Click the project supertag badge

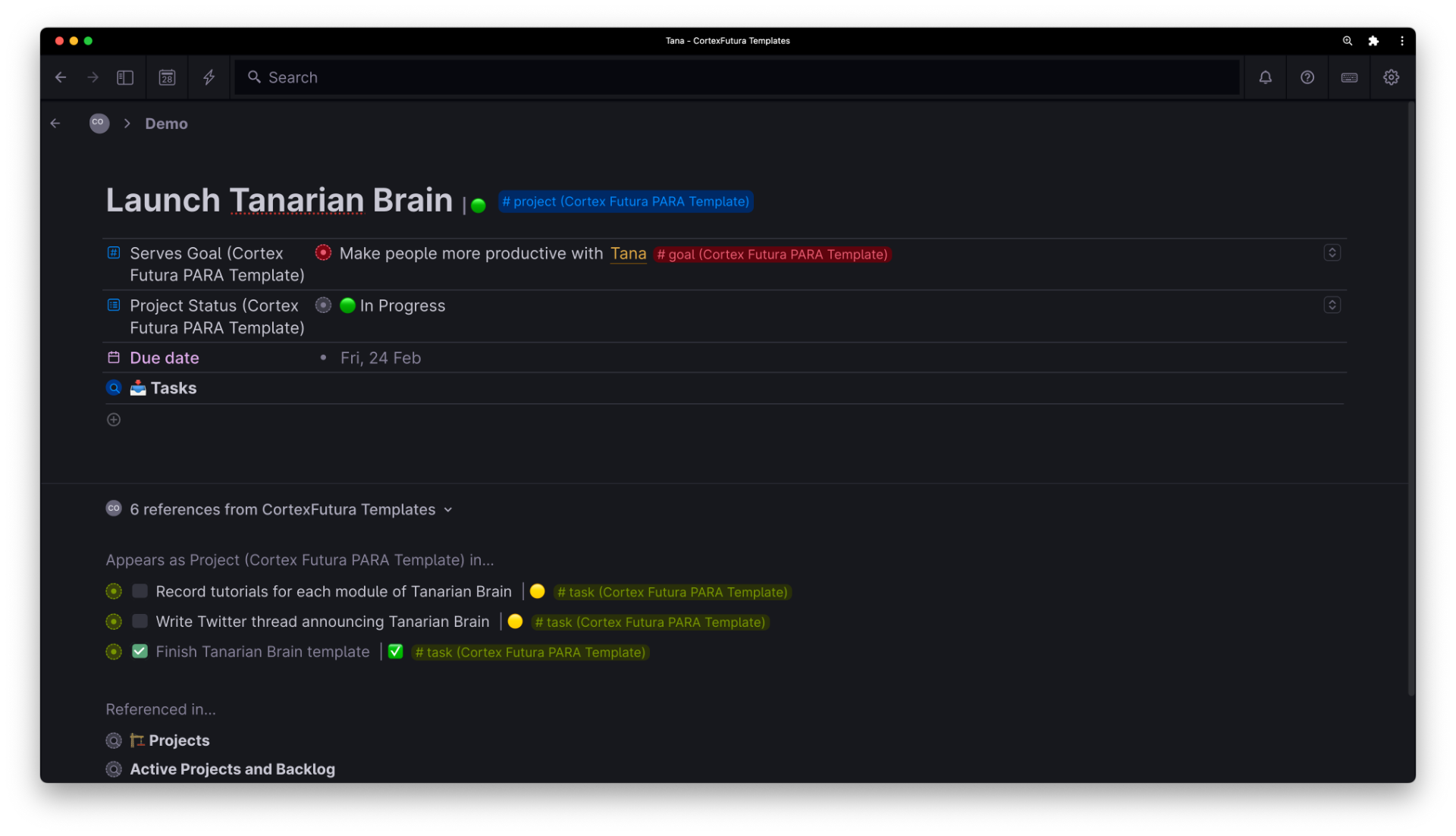coord(626,202)
